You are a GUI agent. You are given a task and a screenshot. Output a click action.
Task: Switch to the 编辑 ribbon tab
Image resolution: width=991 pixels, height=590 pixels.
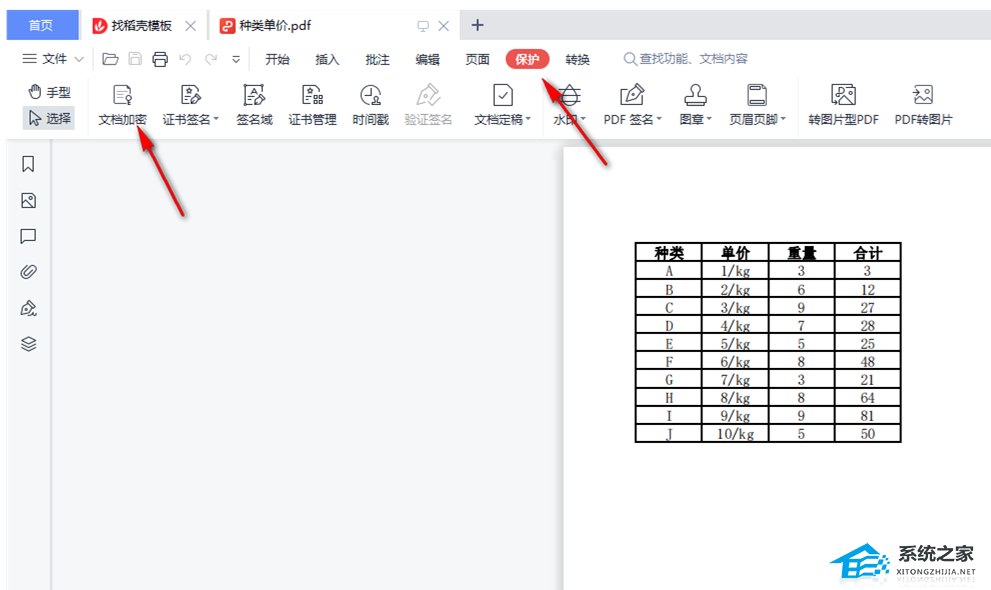[x=427, y=59]
